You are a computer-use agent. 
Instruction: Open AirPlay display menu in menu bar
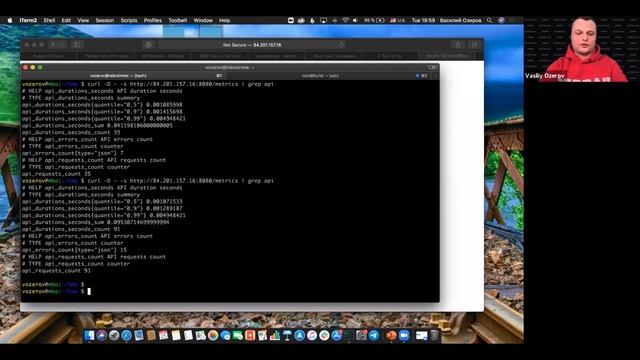point(323,20)
